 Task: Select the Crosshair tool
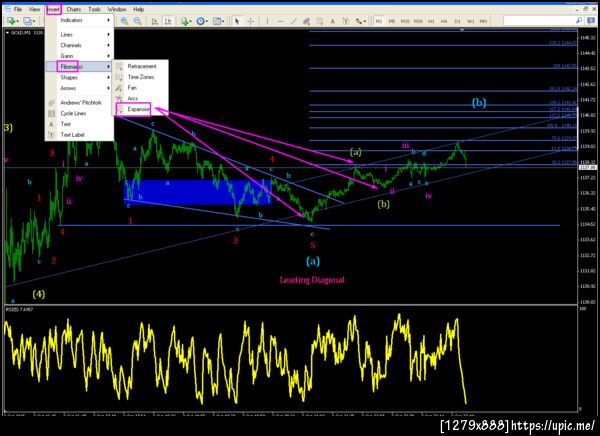(251, 21)
